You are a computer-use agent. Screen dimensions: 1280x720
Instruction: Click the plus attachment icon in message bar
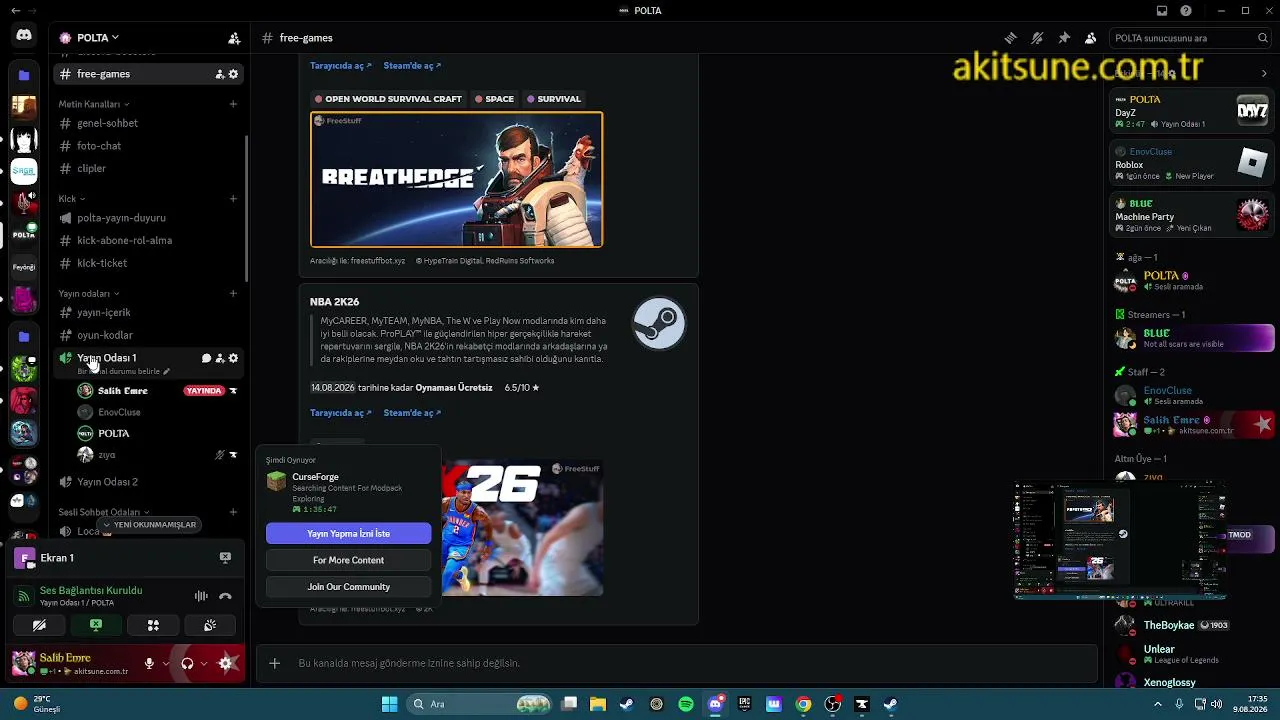click(x=274, y=663)
